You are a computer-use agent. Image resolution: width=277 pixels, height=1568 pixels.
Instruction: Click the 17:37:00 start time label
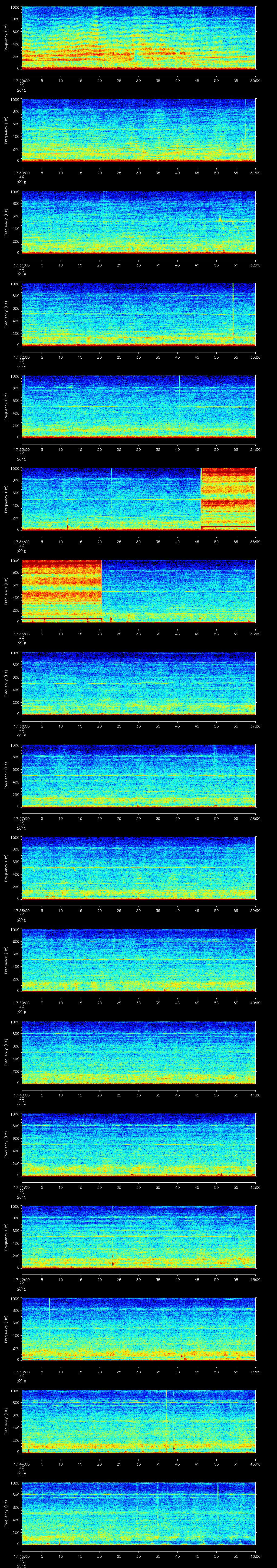[x=21, y=819]
